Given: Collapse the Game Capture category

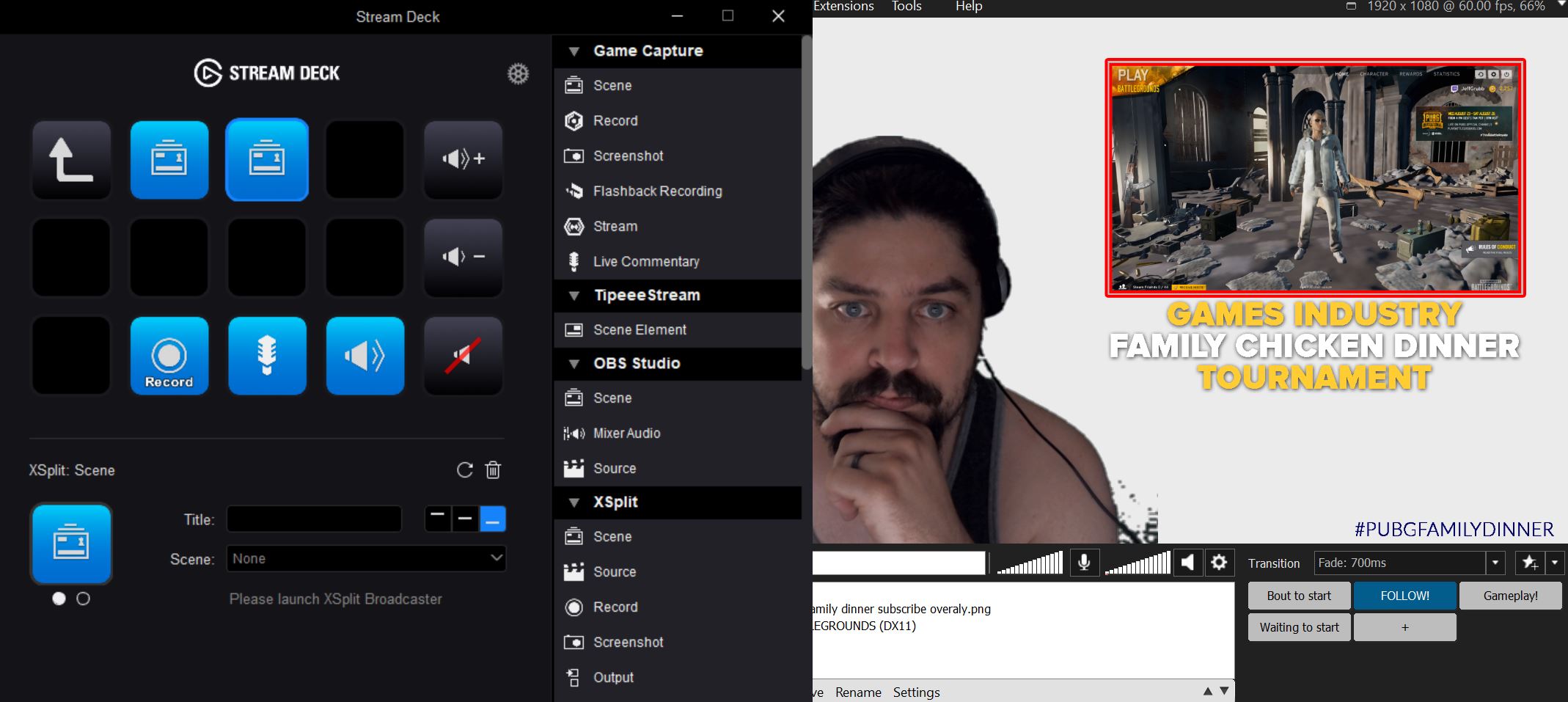Looking at the screenshot, I should pos(574,51).
